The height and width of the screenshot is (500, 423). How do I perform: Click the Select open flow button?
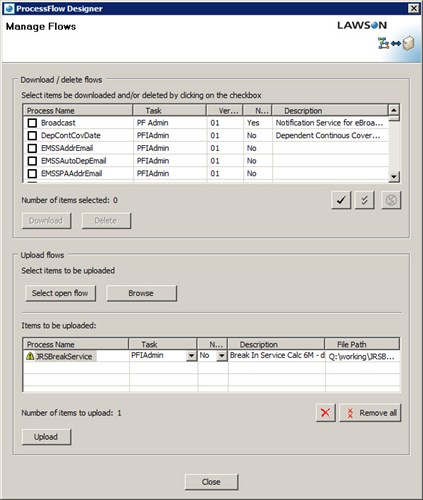point(60,293)
